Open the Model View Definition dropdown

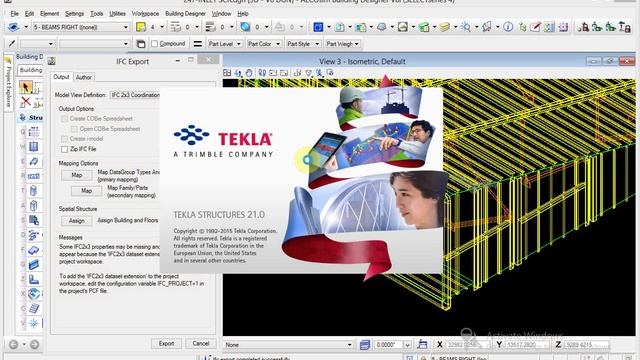coord(135,95)
